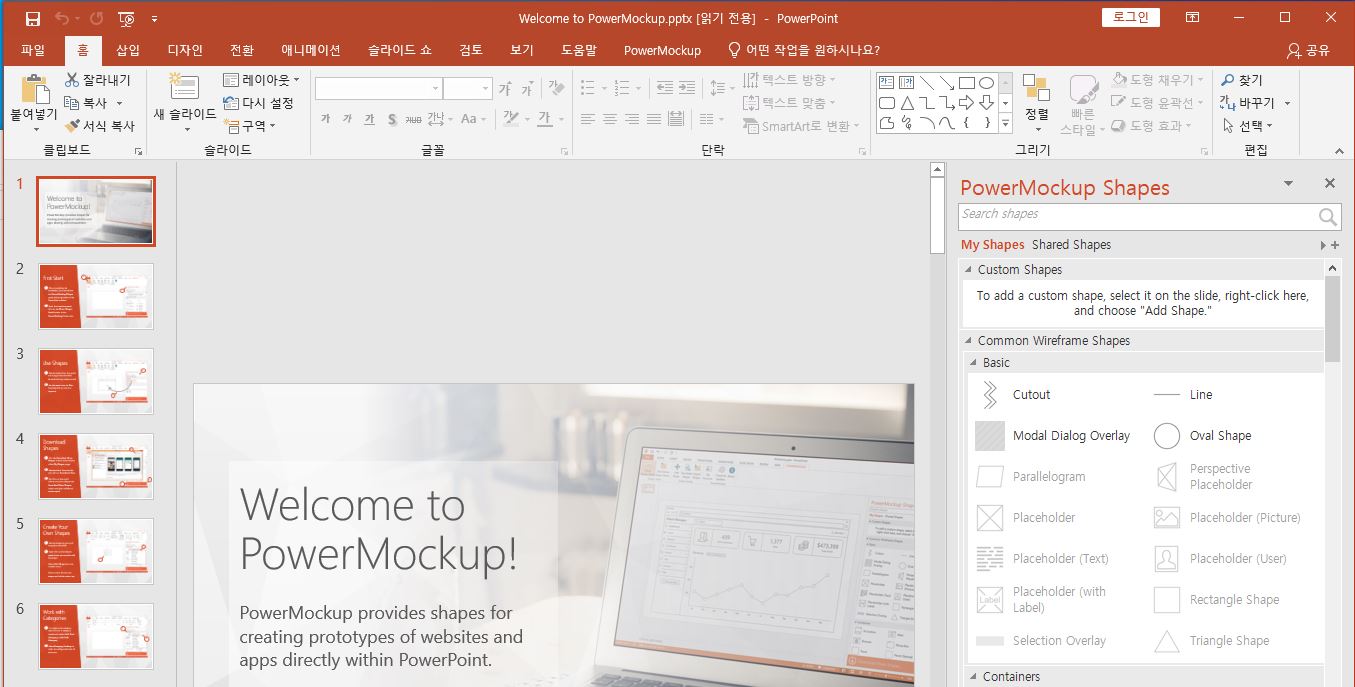Viewport: 1355px width, 687px height.
Task: Click Arrange (정렬) icon
Action: pos(1036,88)
